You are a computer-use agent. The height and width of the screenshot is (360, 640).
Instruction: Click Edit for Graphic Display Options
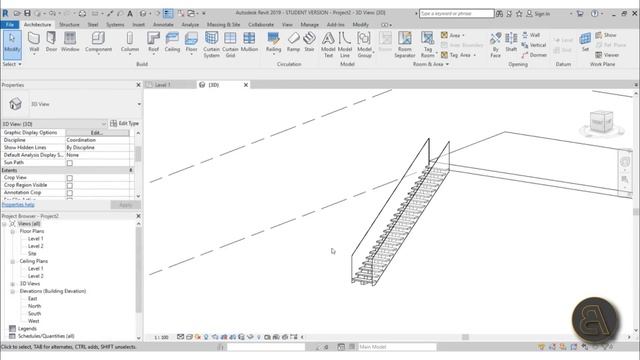pyautogui.click(x=97, y=133)
